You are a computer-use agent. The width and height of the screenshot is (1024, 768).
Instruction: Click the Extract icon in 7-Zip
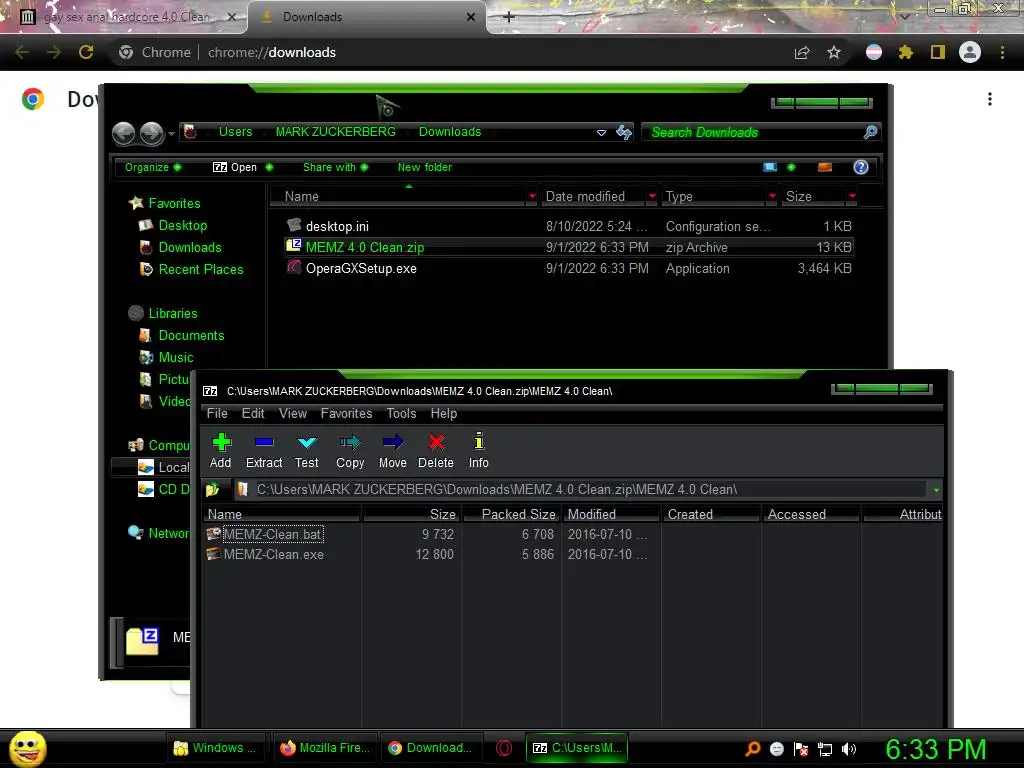[264, 443]
